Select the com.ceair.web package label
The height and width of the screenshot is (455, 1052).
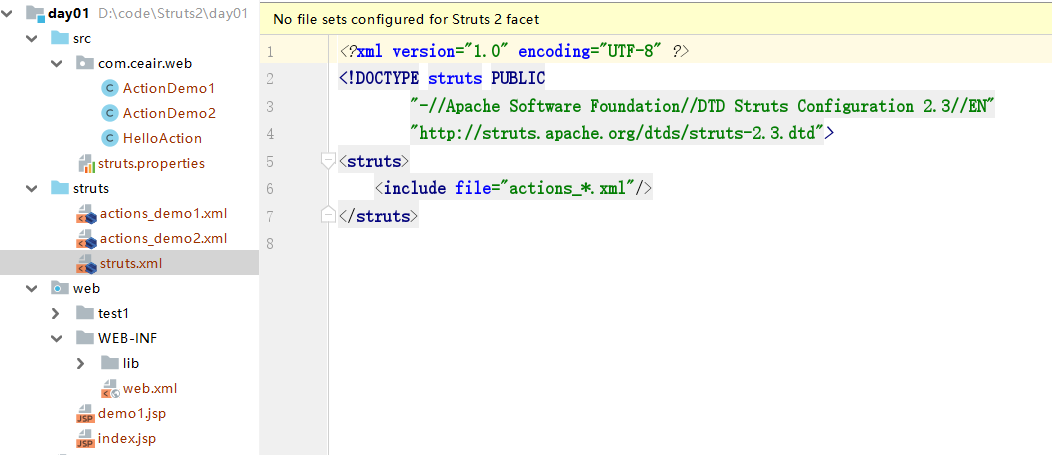coord(145,64)
